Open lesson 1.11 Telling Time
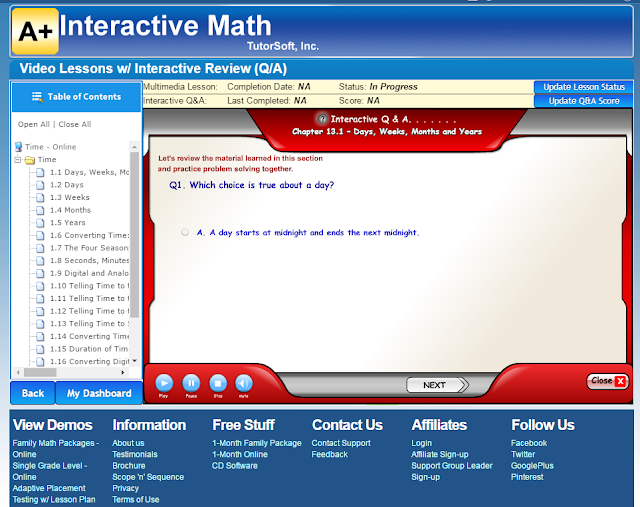 tap(89, 299)
